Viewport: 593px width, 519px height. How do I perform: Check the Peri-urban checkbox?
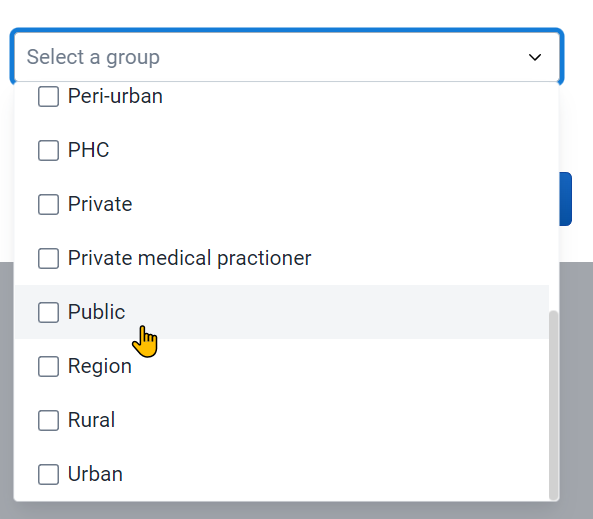point(48,96)
